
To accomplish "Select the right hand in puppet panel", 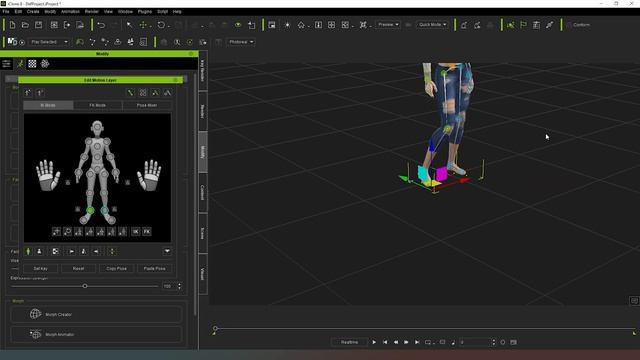I will click(x=149, y=175).
